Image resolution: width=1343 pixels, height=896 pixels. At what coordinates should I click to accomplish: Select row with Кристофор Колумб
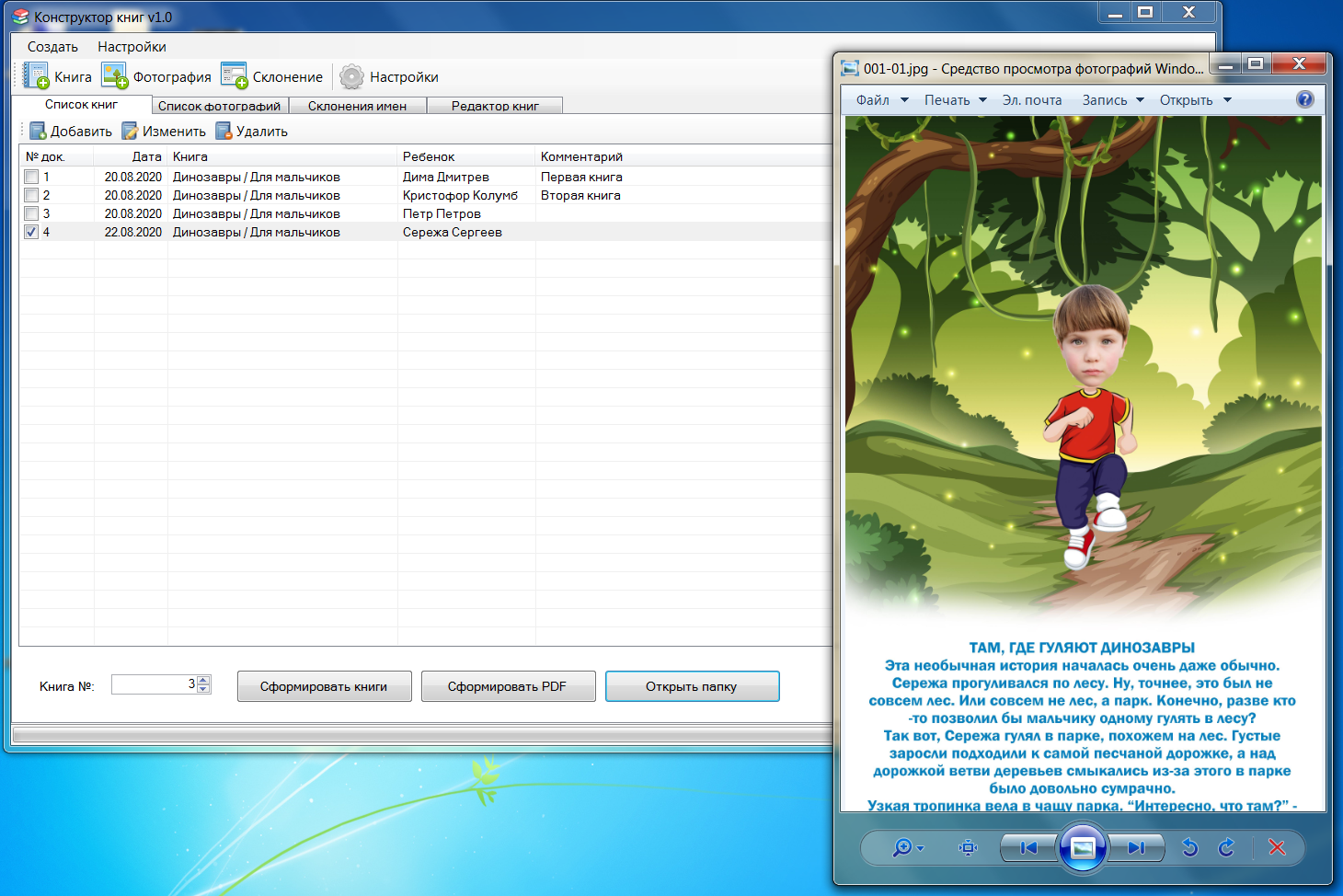point(426,195)
